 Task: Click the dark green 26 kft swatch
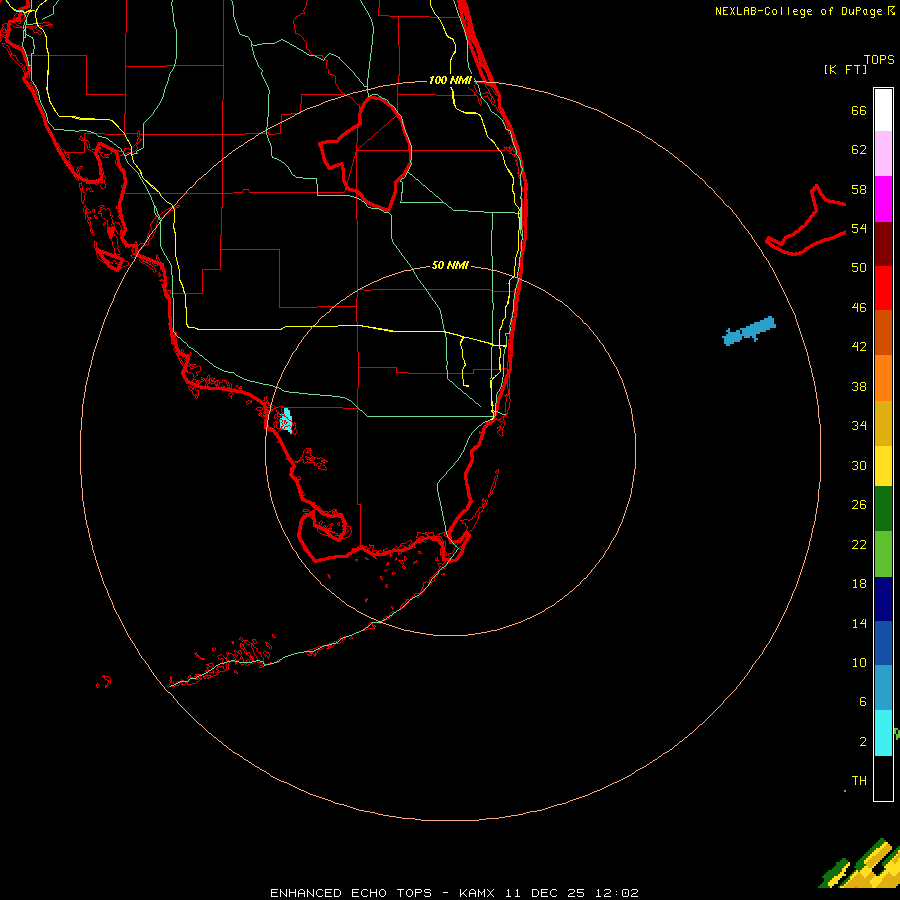point(883,509)
